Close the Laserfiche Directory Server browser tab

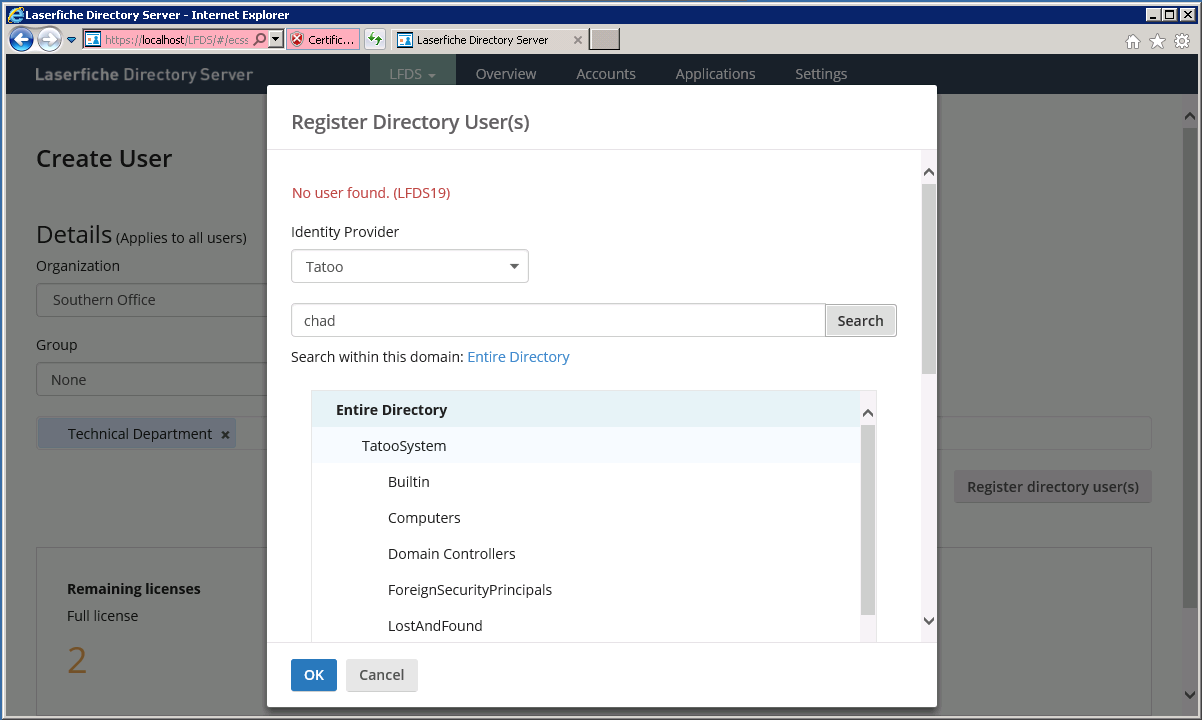pos(577,40)
